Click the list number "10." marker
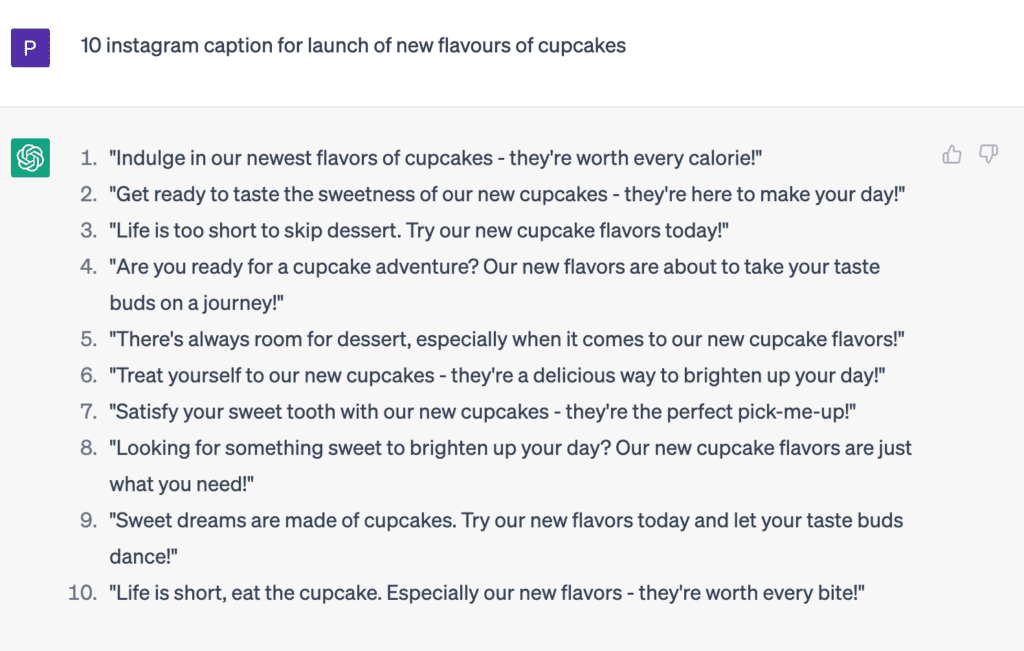 (82, 593)
